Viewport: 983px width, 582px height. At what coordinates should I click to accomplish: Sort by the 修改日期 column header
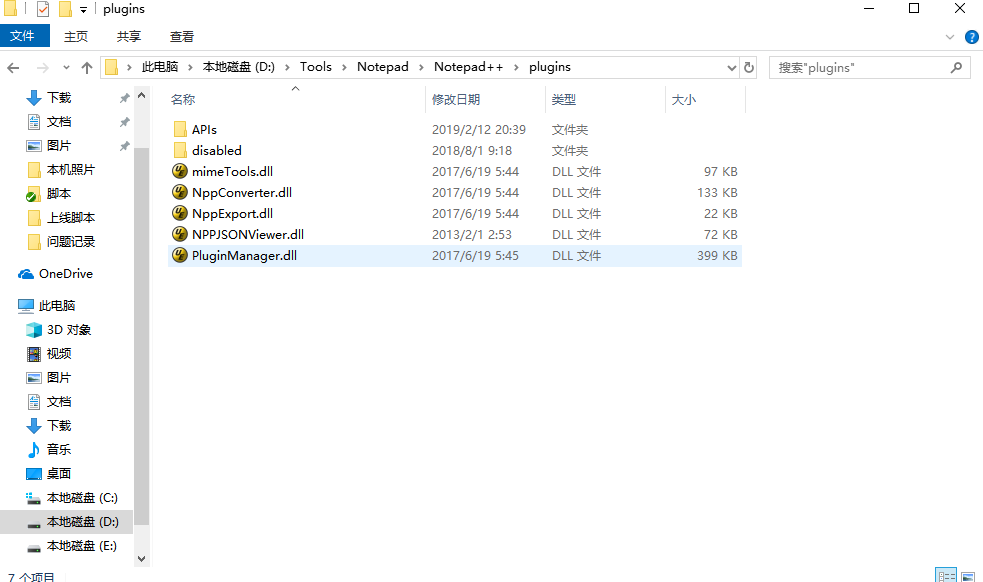pyautogui.click(x=456, y=100)
